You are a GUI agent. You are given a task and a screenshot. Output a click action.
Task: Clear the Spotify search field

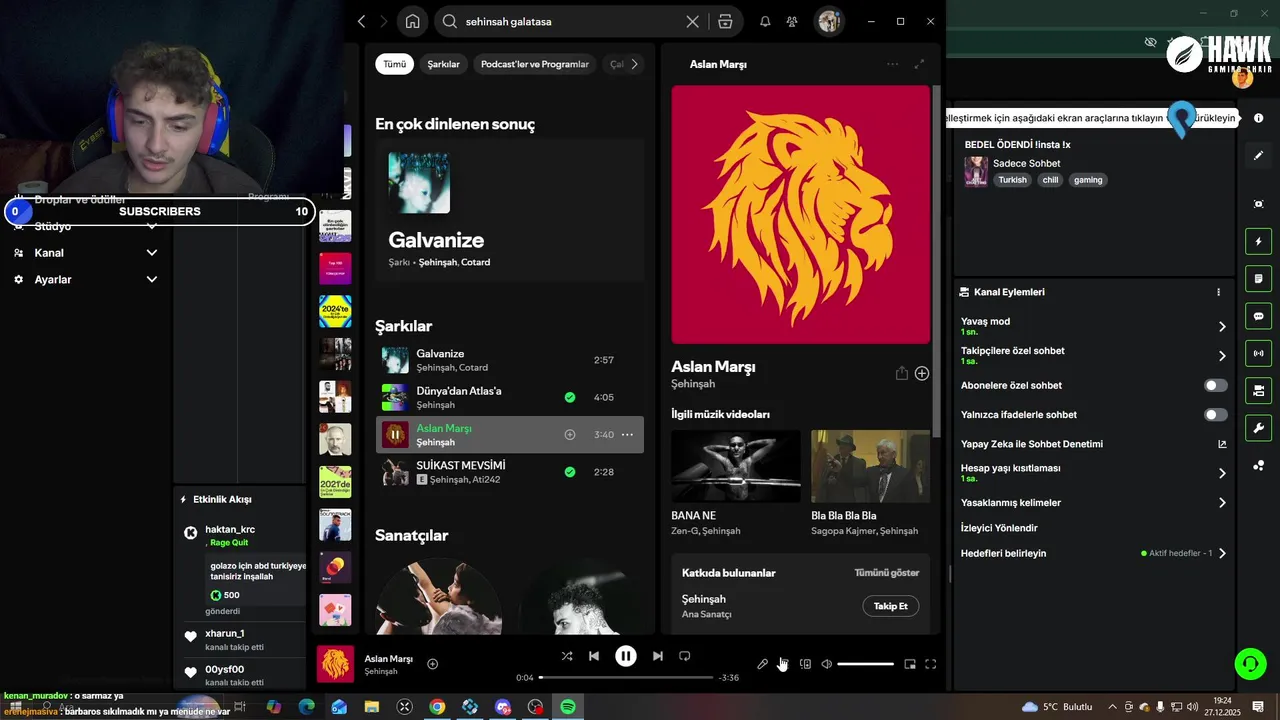[x=692, y=21]
